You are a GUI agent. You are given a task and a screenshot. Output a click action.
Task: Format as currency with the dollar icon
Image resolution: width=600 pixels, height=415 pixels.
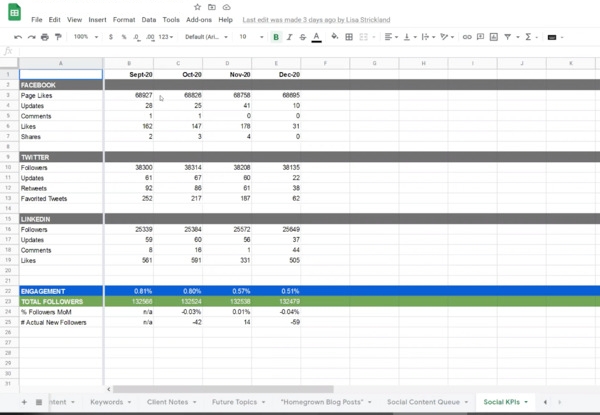111,37
